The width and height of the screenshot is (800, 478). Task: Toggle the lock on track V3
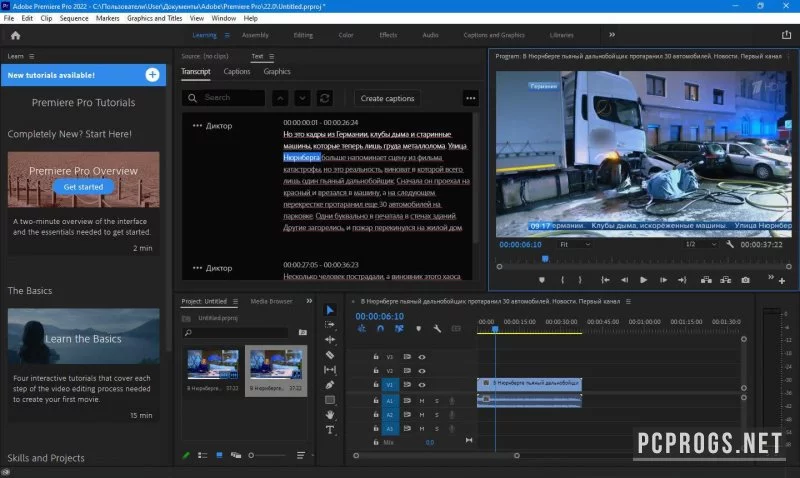click(x=376, y=357)
